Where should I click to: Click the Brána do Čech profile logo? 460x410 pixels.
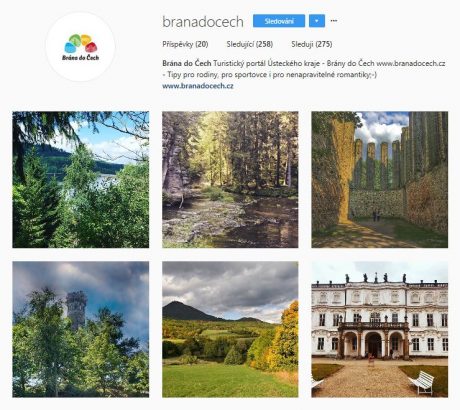pyautogui.click(x=80, y=47)
